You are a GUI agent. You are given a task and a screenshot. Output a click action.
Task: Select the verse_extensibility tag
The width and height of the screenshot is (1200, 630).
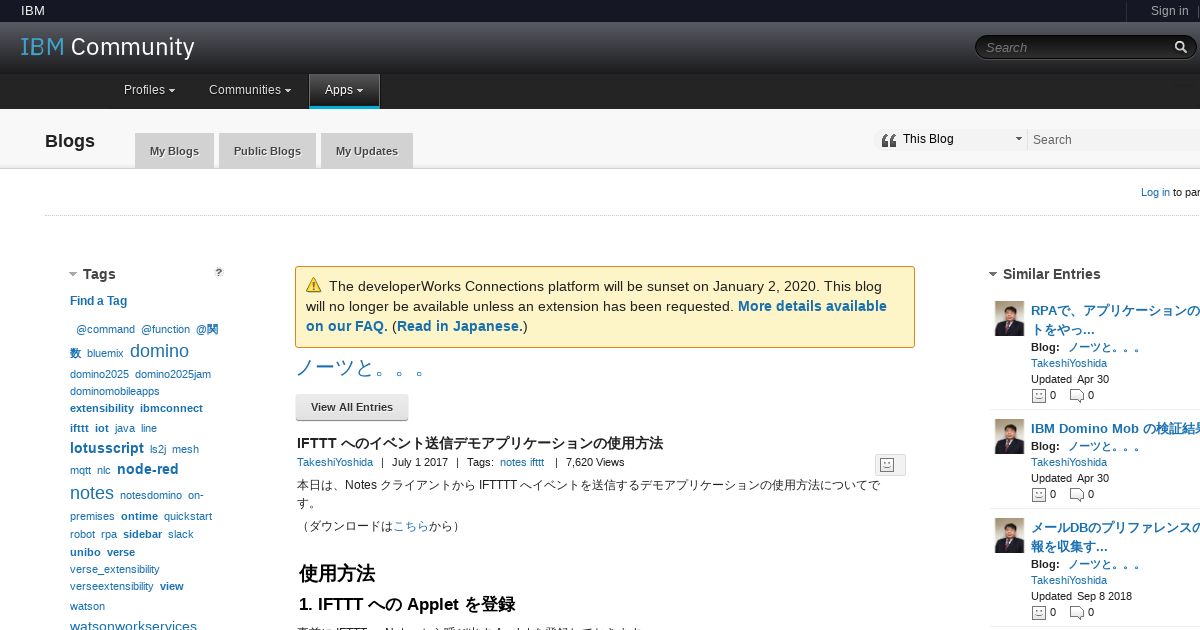point(115,569)
